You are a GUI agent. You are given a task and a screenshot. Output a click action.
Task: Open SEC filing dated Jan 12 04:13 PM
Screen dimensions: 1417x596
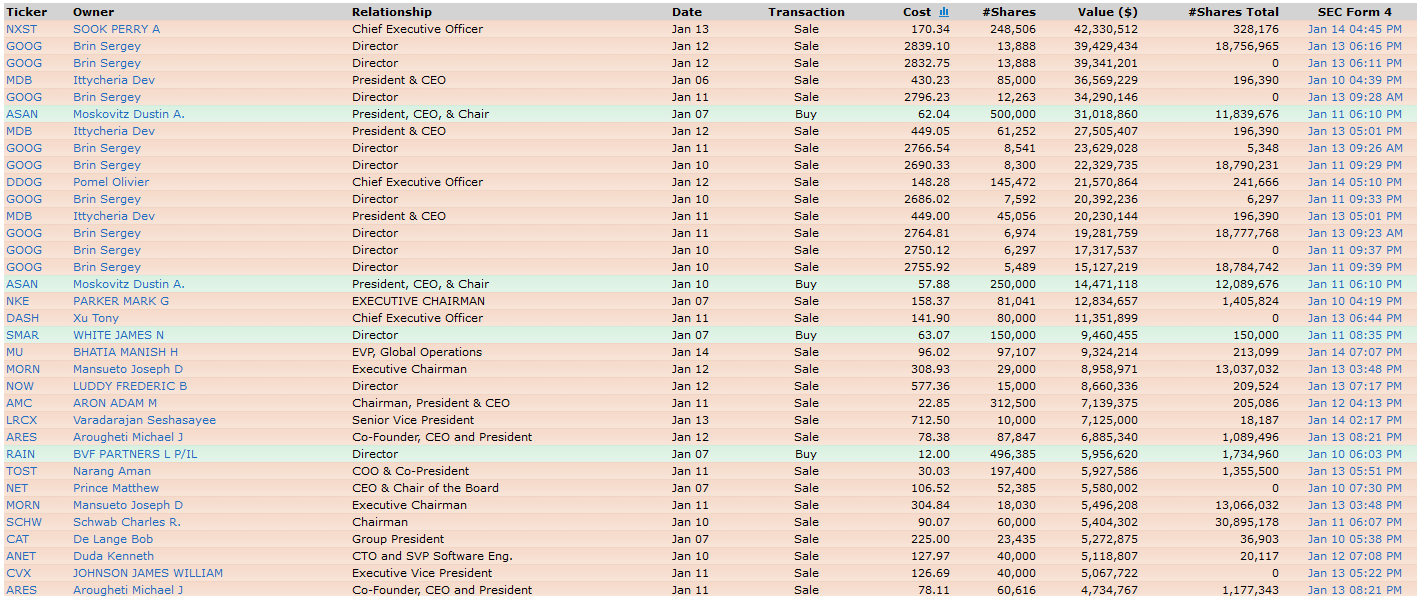(1354, 403)
